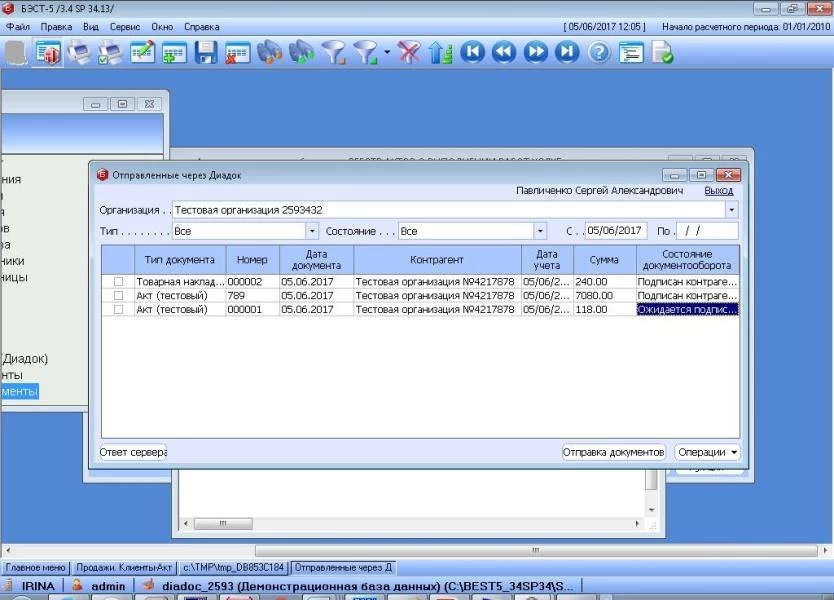Select the sum cell 240.00

[x=604, y=281]
